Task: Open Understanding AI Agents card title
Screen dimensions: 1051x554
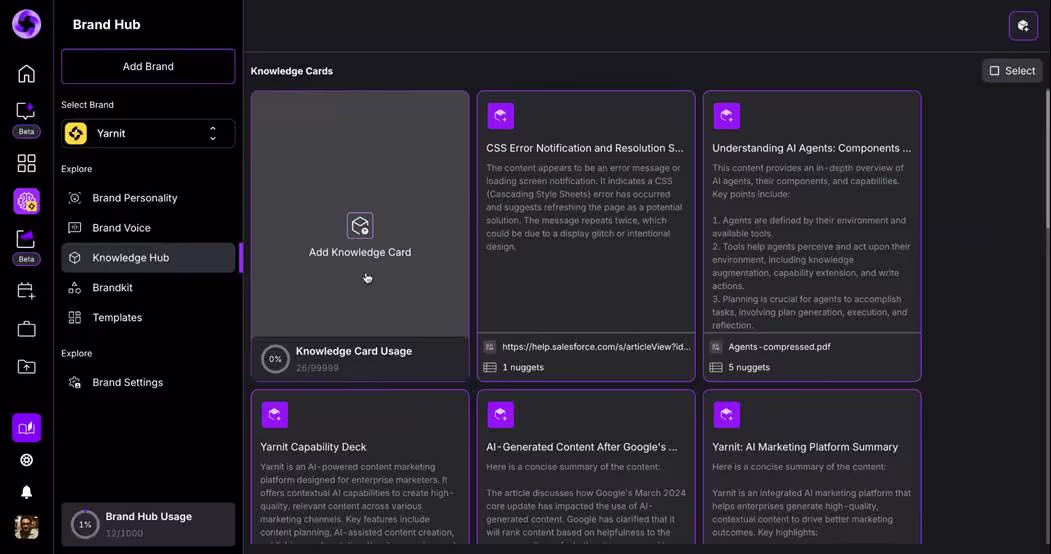Action: [x=811, y=148]
